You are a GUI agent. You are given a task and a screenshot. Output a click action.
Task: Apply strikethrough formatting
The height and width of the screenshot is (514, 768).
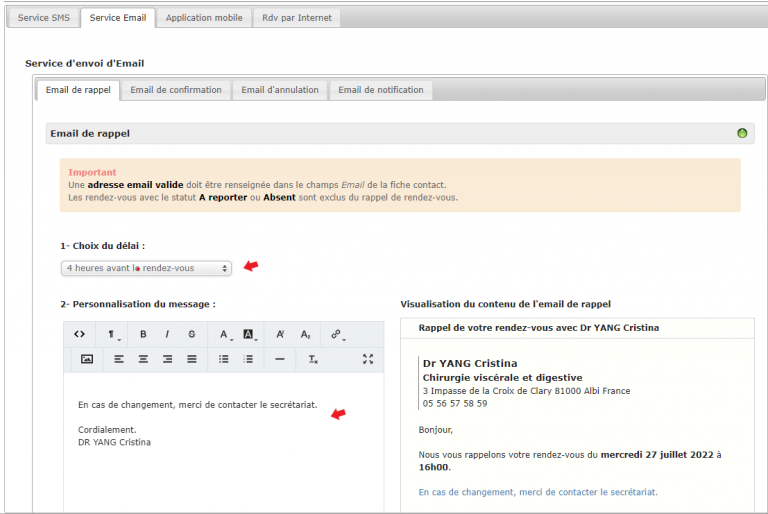192,334
